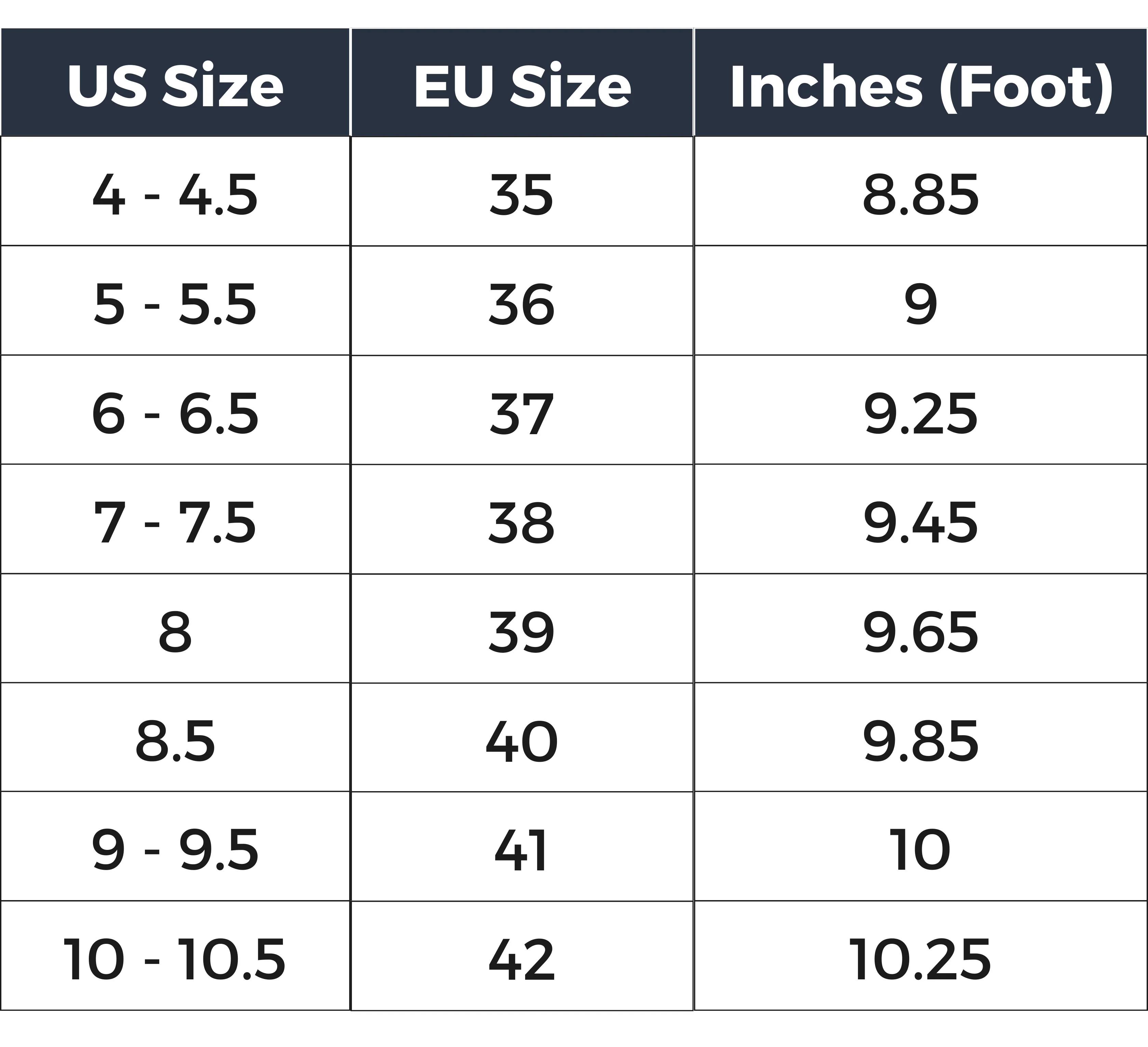Viewport: 1148px width, 1047px height.
Task: Click the 8.85 inches cell
Action: tap(920, 195)
